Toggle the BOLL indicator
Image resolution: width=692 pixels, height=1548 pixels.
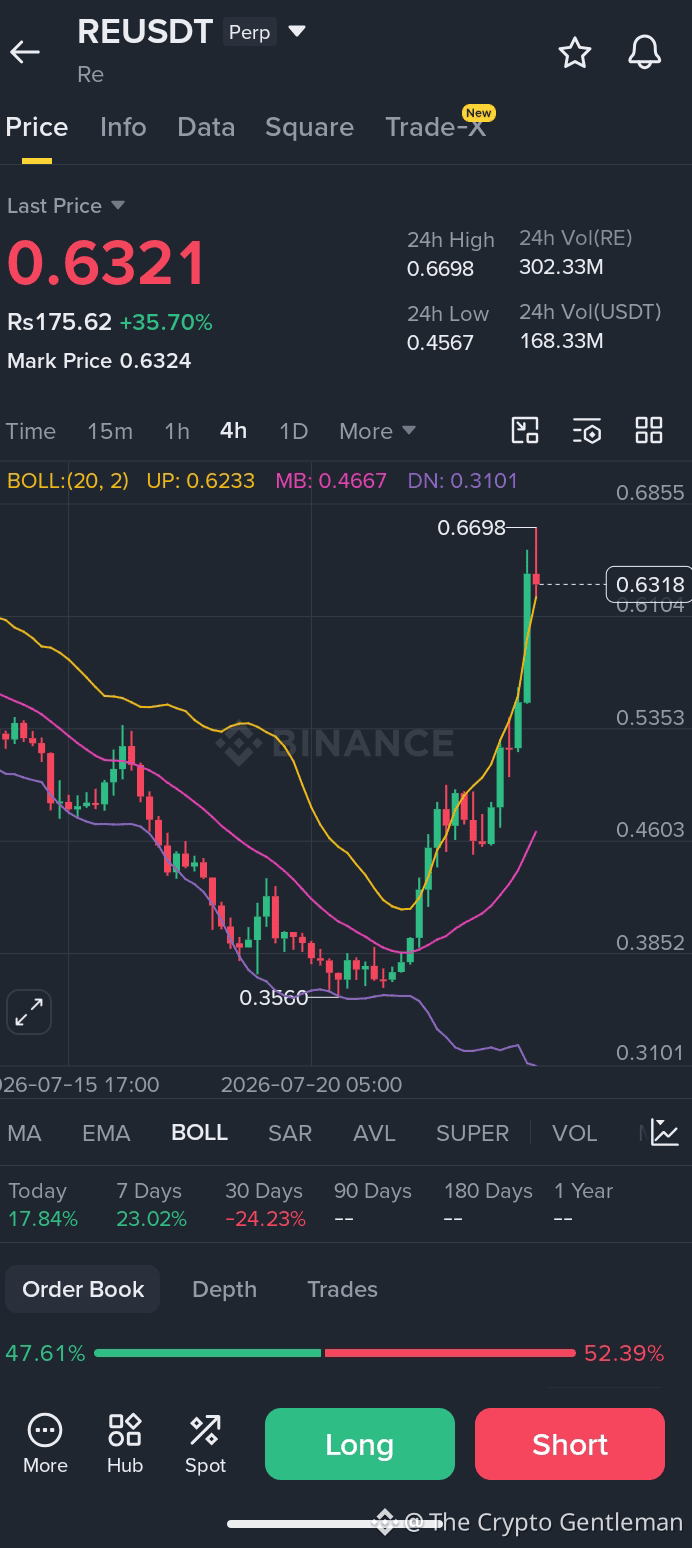tap(200, 1133)
